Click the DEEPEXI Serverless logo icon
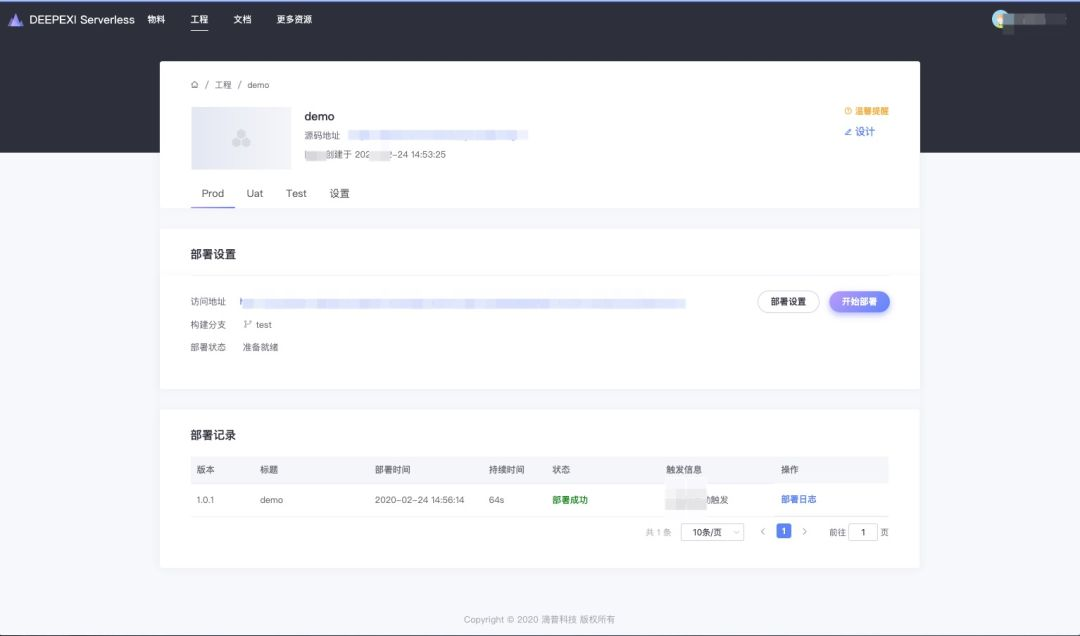Screen dimensions: 1080x636 pyautogui.click(x=16, y=20)
